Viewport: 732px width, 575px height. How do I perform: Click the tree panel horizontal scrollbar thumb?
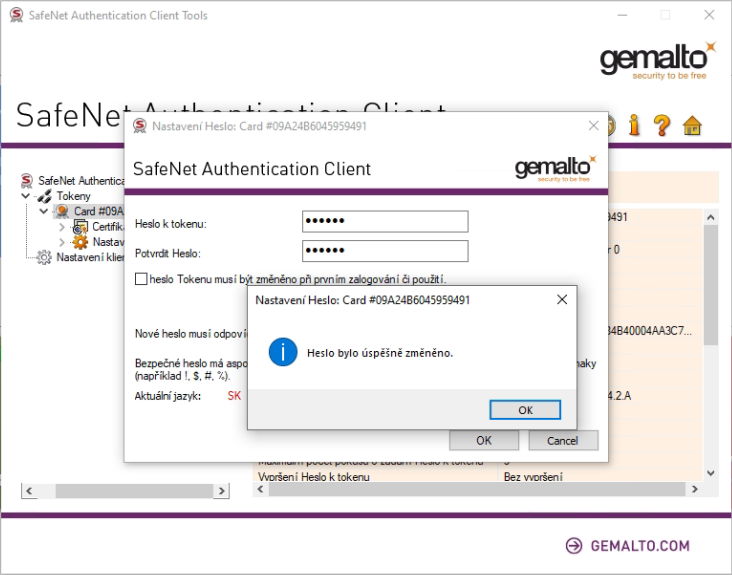click(134, 491)
